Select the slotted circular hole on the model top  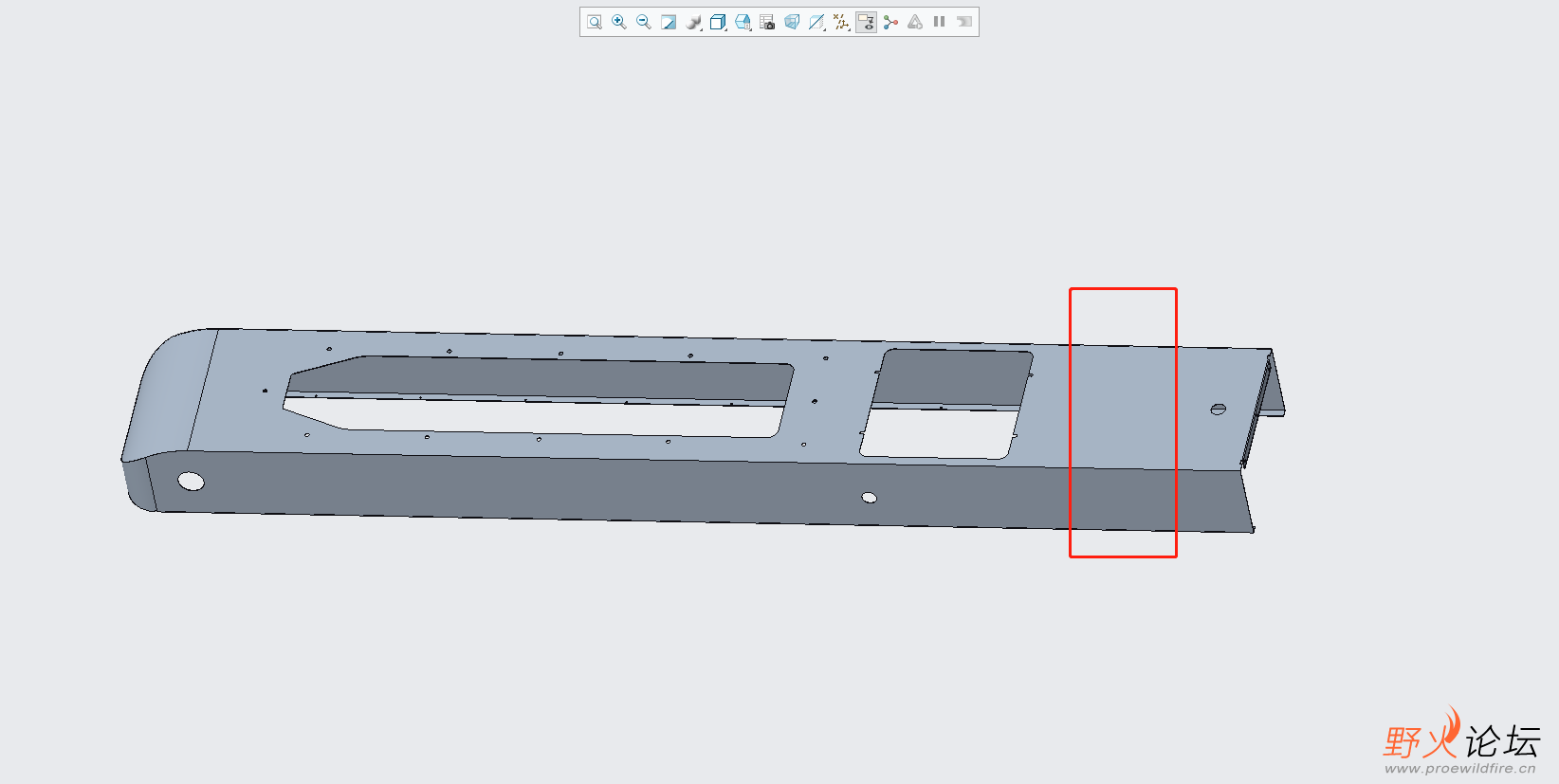point(1219,410)
